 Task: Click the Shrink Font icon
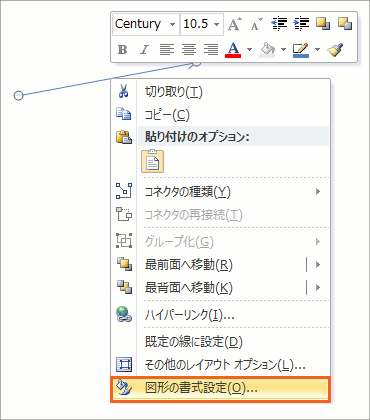click(256, 24)
